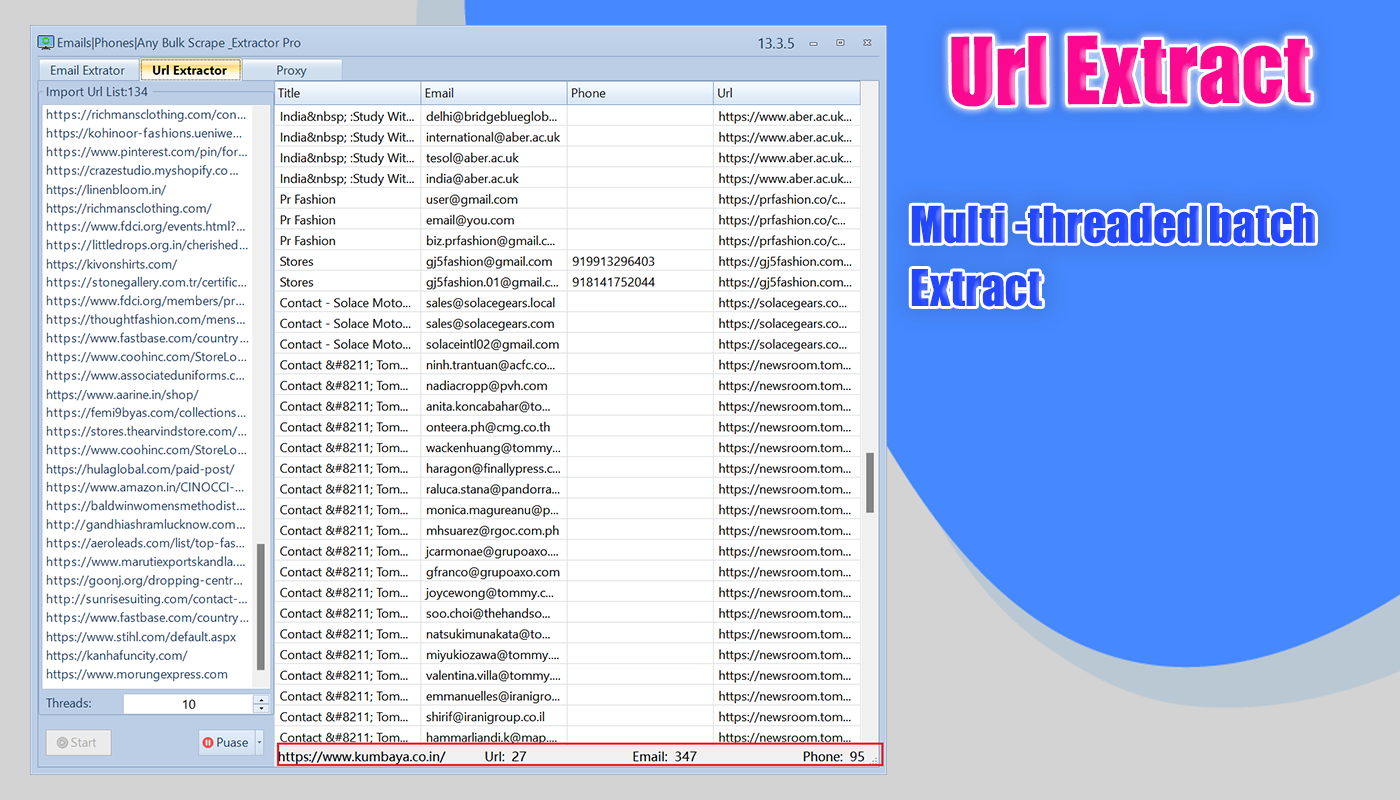Click the Email: 347 status counter
Screen dimensions: 1400x800
point(664,757)
